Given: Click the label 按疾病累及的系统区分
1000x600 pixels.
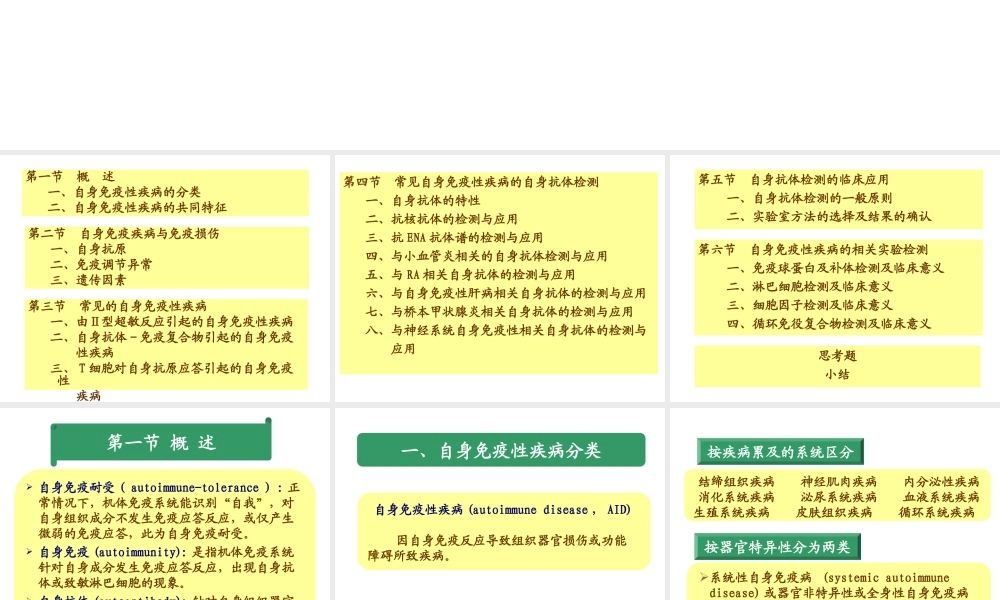Looking at the screenshot, I should tap(779, 450).
